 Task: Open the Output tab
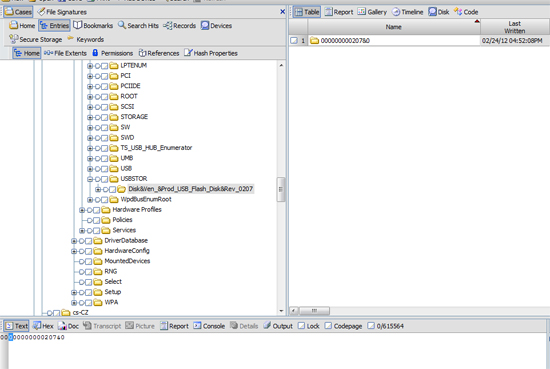tap(278, 326)
